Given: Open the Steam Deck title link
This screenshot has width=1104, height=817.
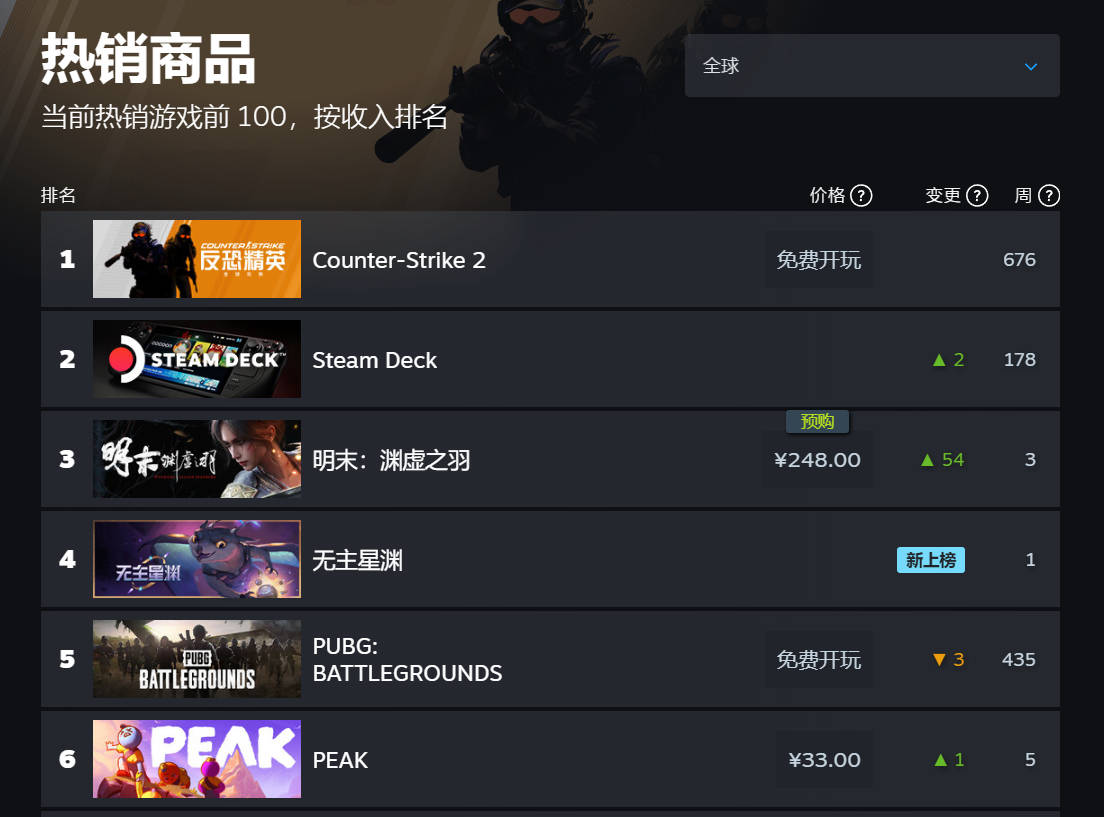Looking at the screenshot, I should pyautogui.click(x=375, y=360).
